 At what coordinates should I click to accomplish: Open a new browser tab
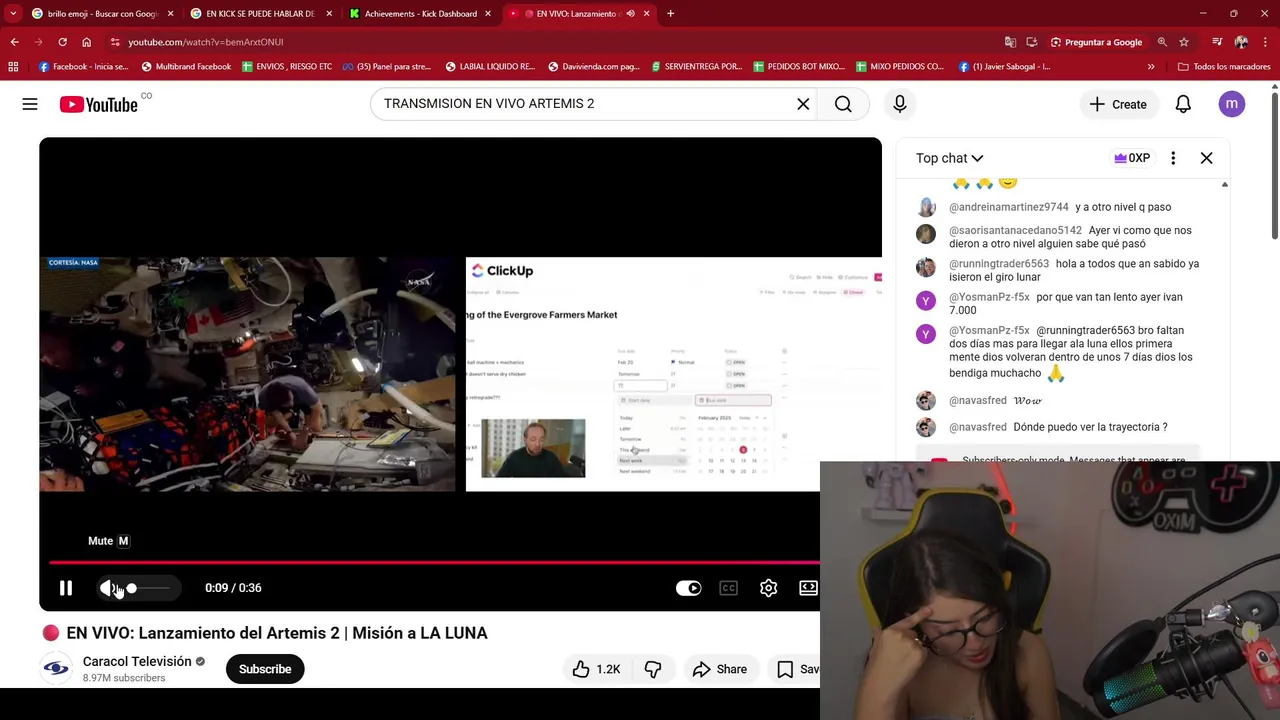tap(670, 14)
